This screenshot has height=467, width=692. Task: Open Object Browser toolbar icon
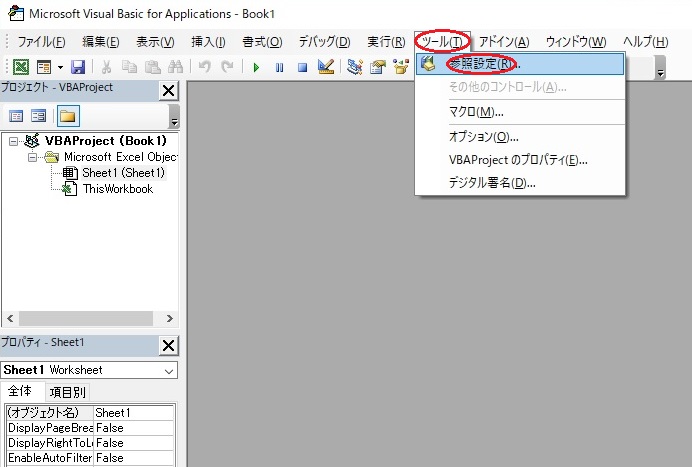[x=401, y=67]
